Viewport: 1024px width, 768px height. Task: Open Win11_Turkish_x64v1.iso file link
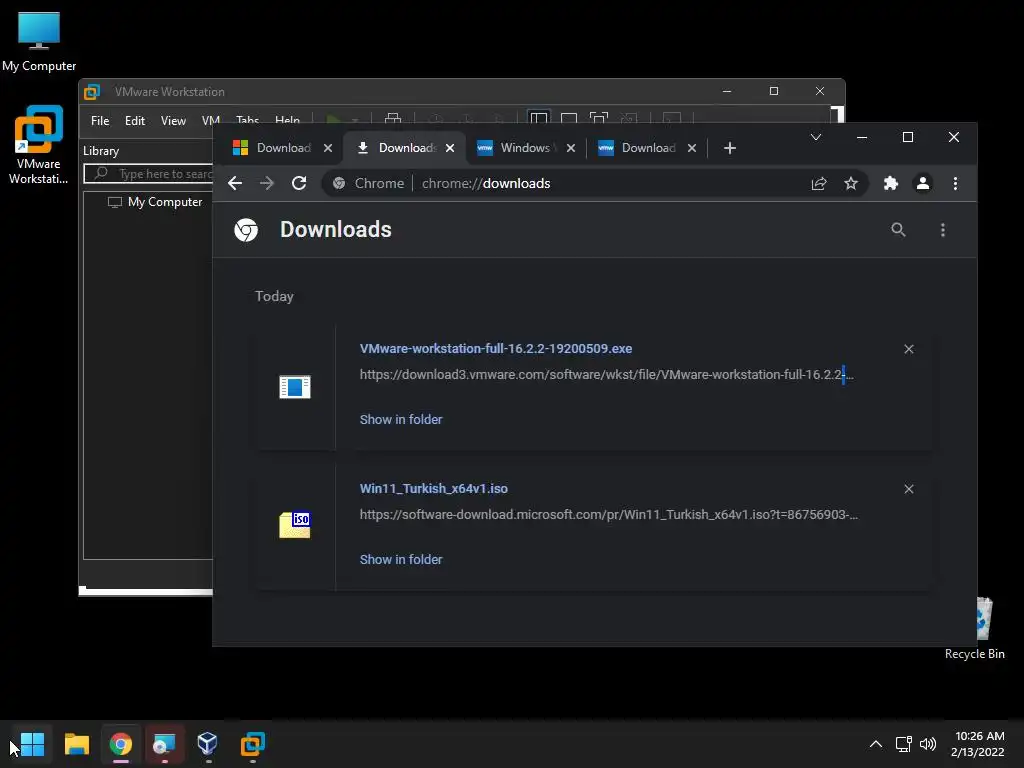click(x=434, y=488)
